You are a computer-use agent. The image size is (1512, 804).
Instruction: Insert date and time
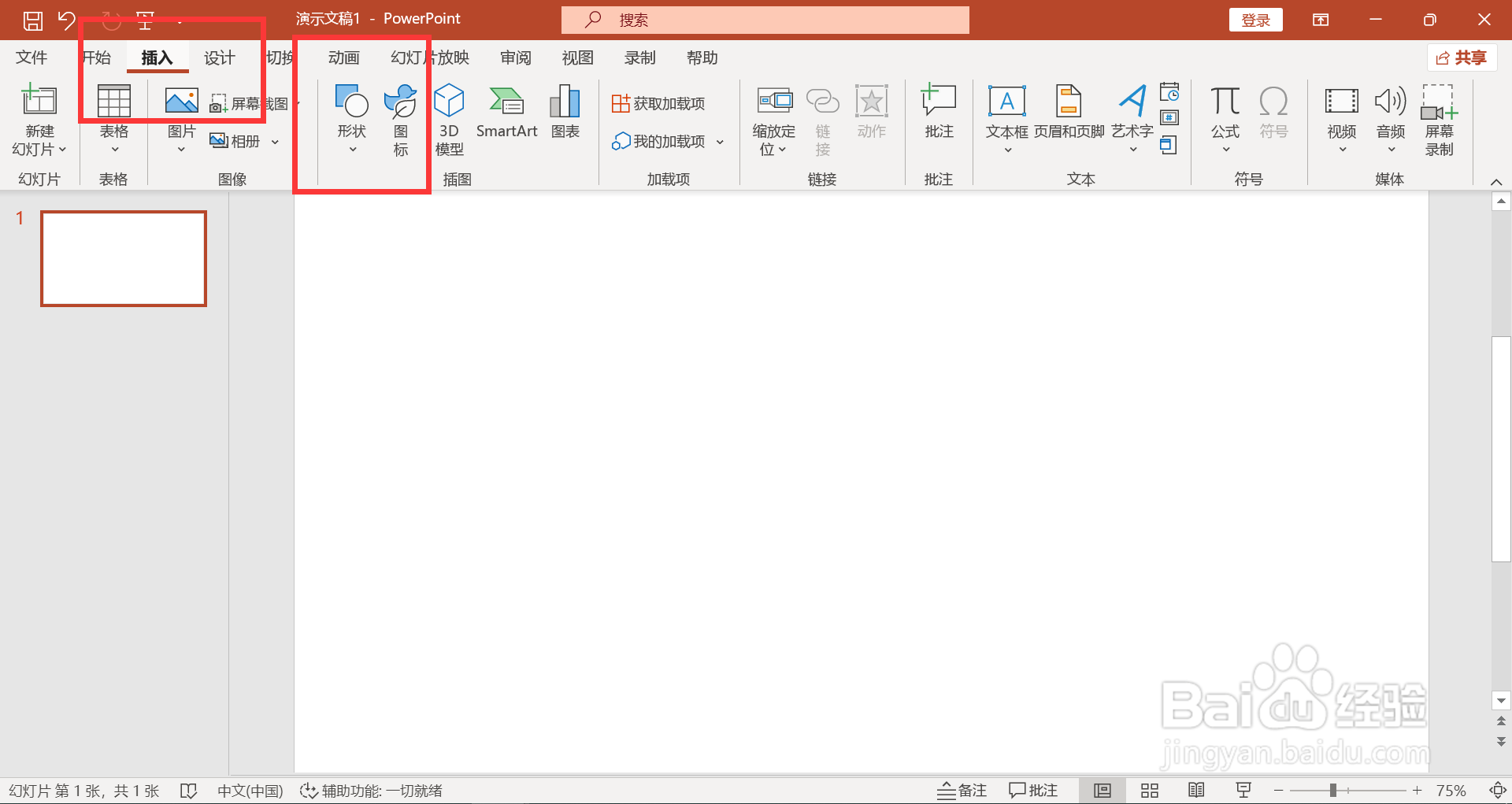pyautogui.click(x=1169, y=92)
